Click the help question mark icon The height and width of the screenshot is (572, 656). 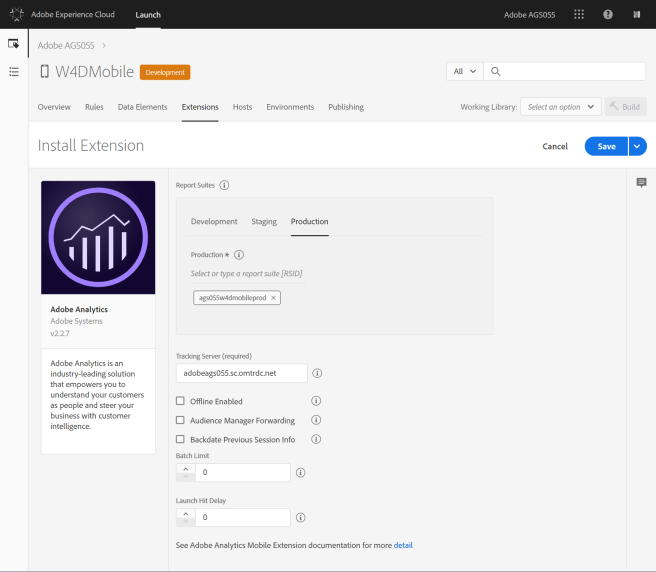point(608,15)
